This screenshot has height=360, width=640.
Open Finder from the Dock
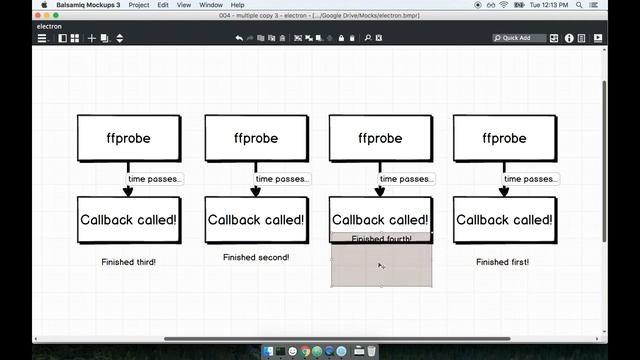268,351
